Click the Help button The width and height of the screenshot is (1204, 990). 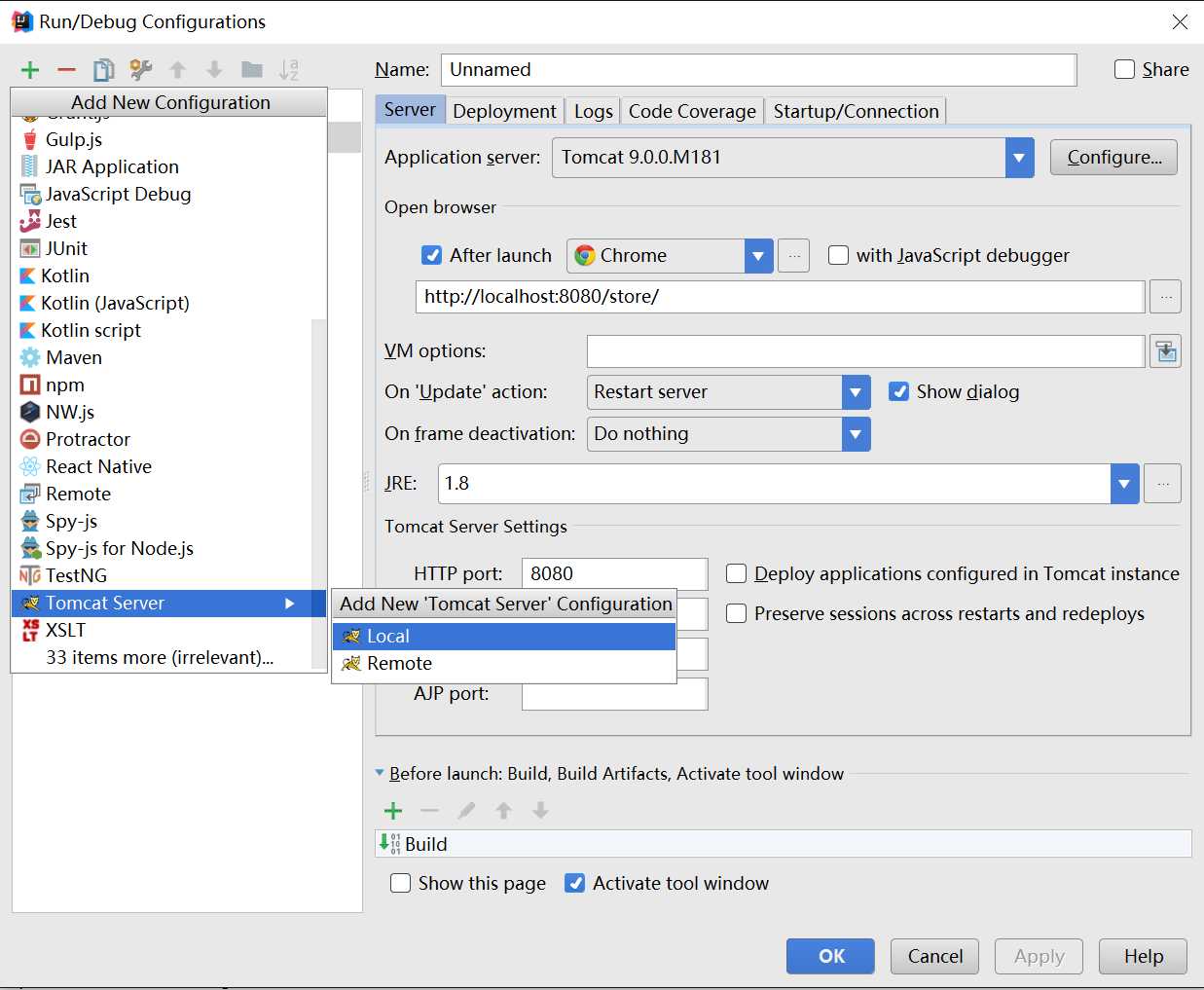[x=1143, y=956]
